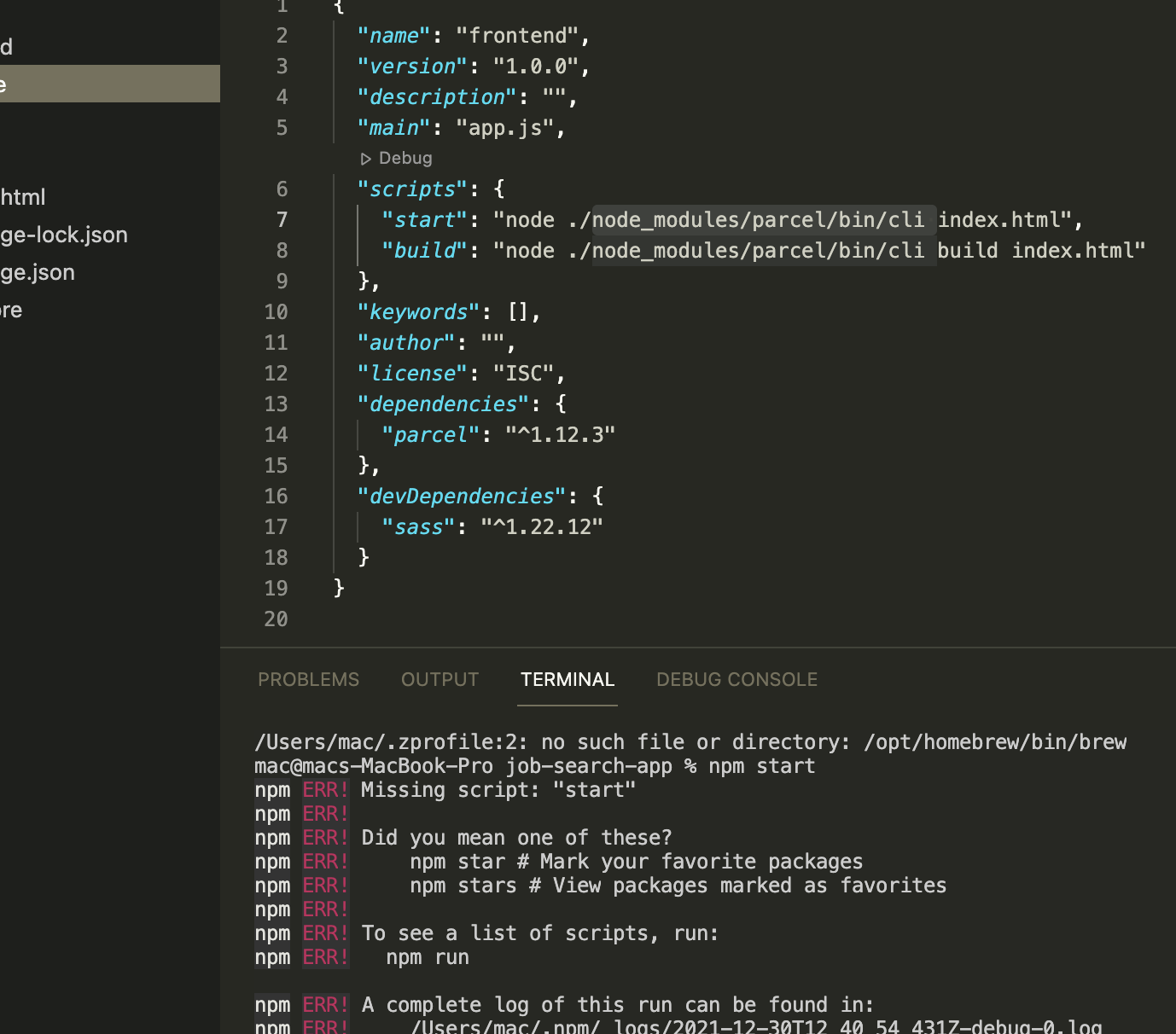1176x1034 pixels.
Task: Click the "parcel" dependency key
Action: [x=431, y=435]
